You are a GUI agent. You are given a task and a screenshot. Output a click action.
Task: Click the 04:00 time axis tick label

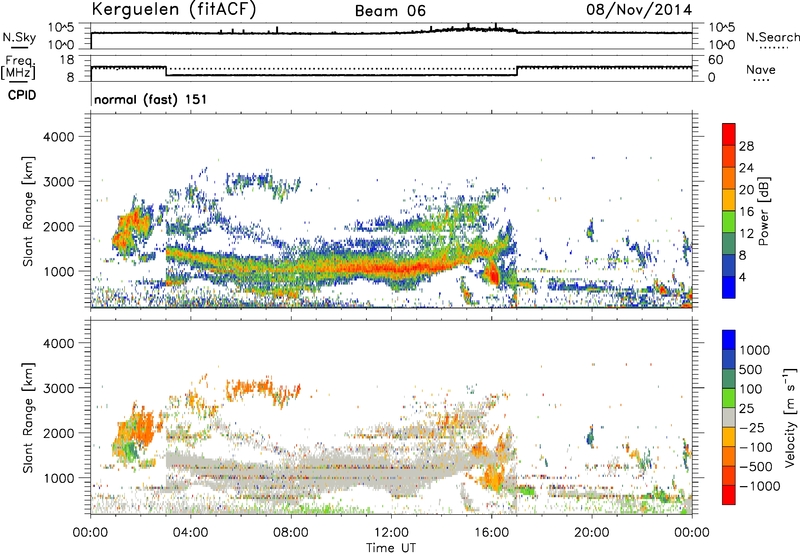click(190, 533)
